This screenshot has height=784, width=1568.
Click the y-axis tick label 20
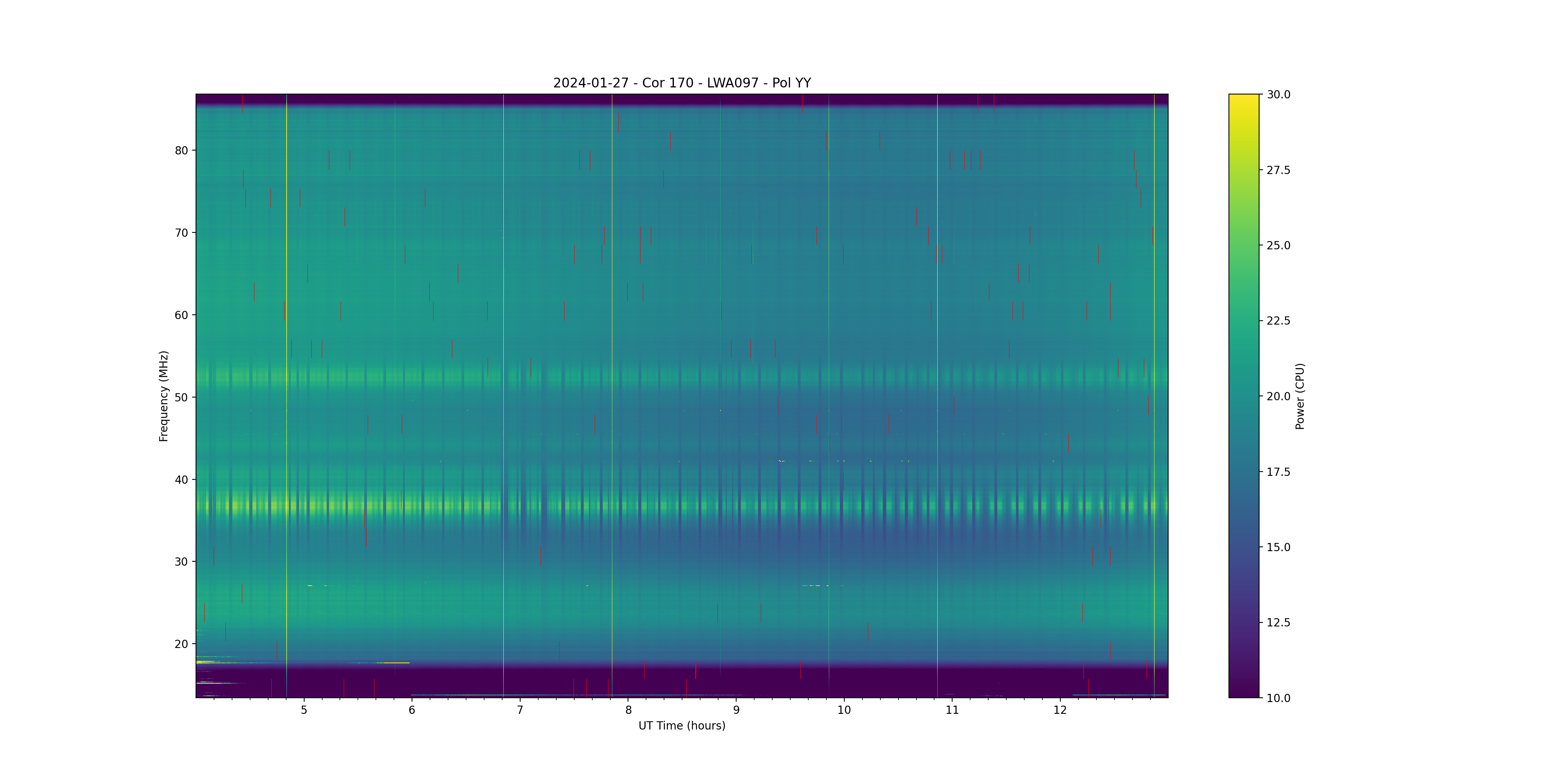coord(181,644)
